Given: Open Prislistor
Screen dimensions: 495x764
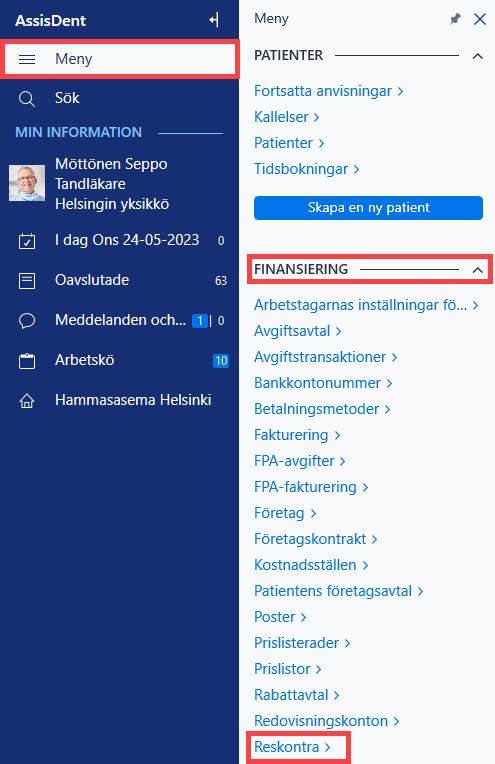Looking at the screenshot, I should pos(287,669).
